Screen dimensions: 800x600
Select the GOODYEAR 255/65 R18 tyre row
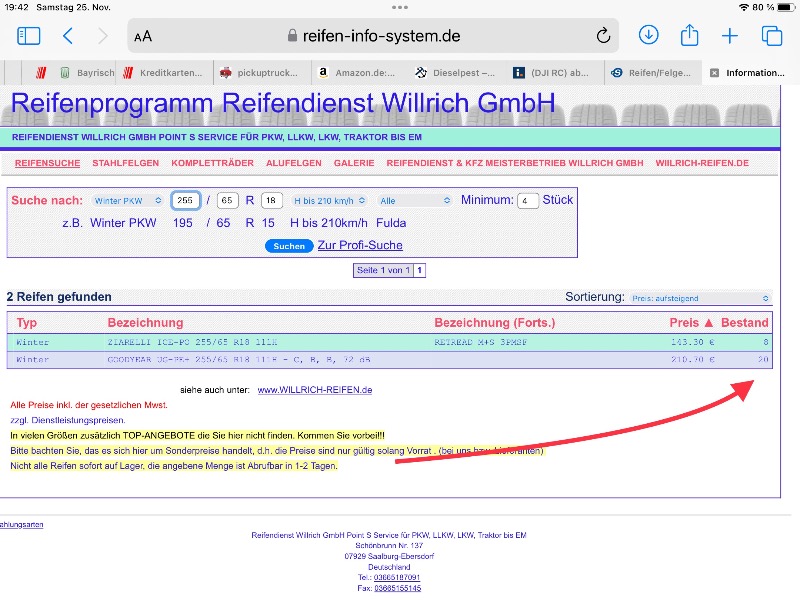pyautogui.click(x=389, y=360)
